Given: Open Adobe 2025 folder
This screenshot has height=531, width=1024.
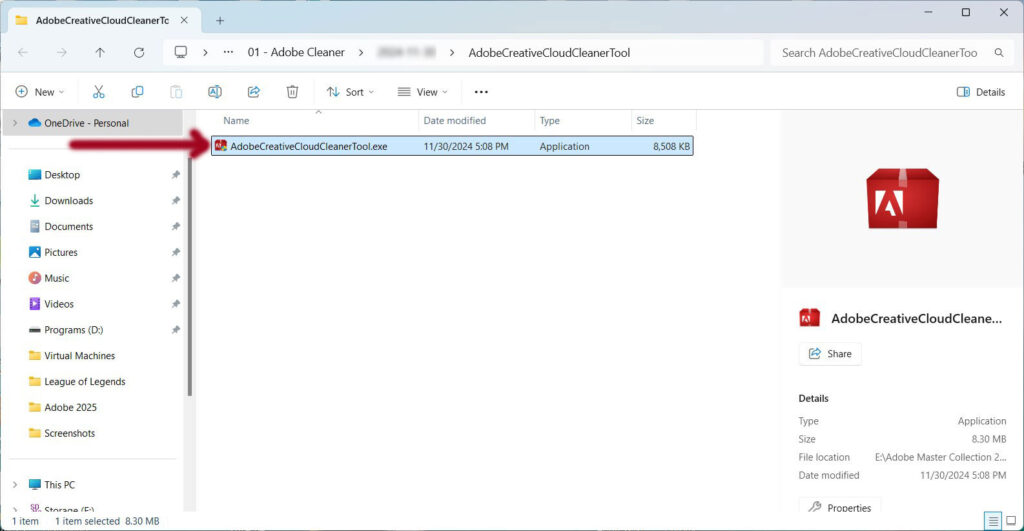Looking at the screenshot, I should [x=70, y=407].
